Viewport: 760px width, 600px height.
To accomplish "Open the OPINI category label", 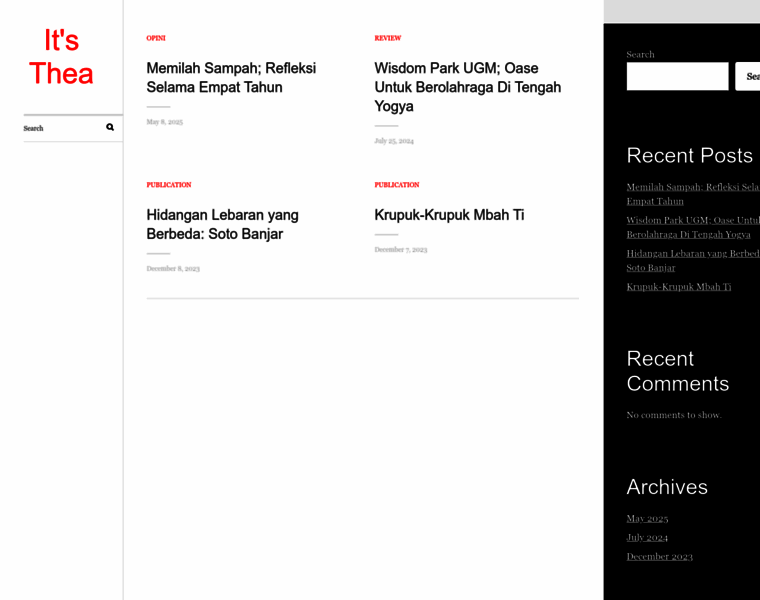I will coord(156,38).
